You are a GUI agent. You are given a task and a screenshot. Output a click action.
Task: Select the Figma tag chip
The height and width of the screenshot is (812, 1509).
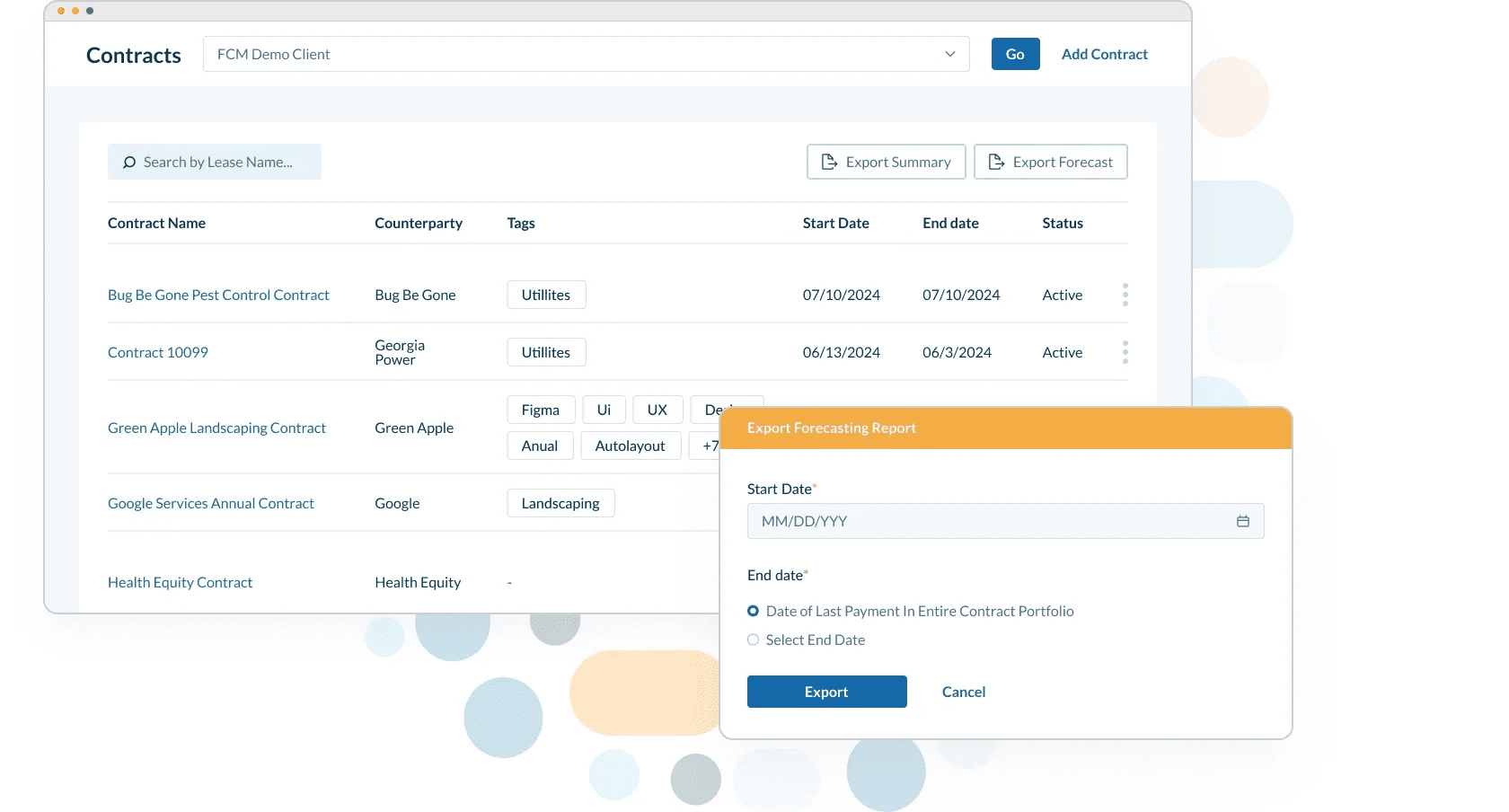[541, 410]
